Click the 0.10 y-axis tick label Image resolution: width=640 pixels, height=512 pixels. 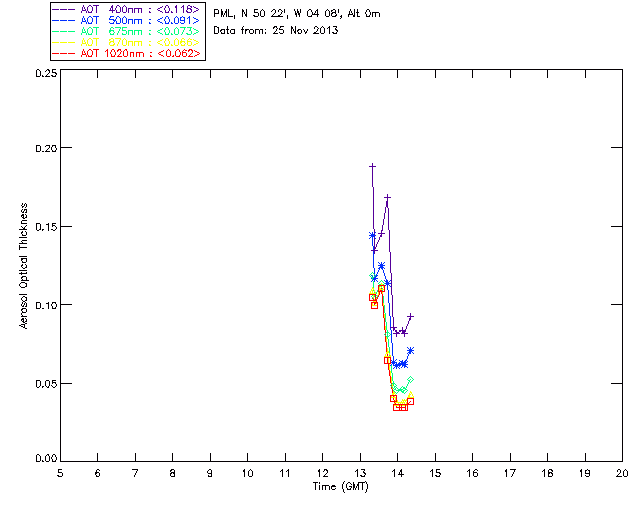[x=46, y=305]
